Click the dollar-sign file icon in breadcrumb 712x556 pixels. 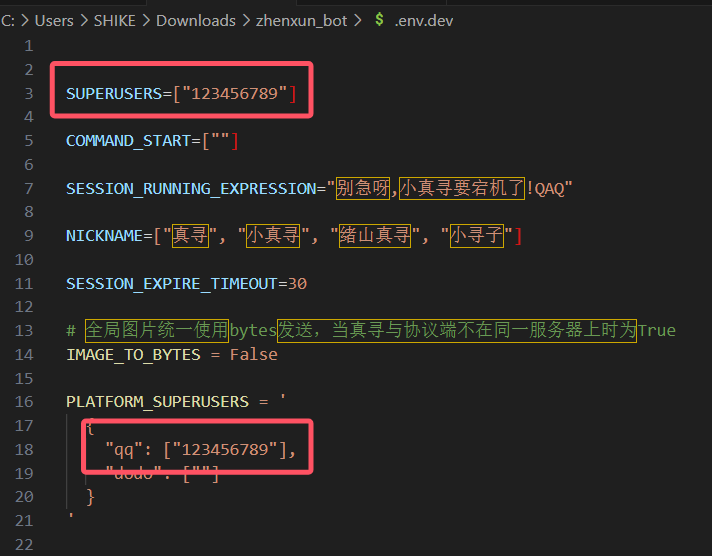click(380, 20)
